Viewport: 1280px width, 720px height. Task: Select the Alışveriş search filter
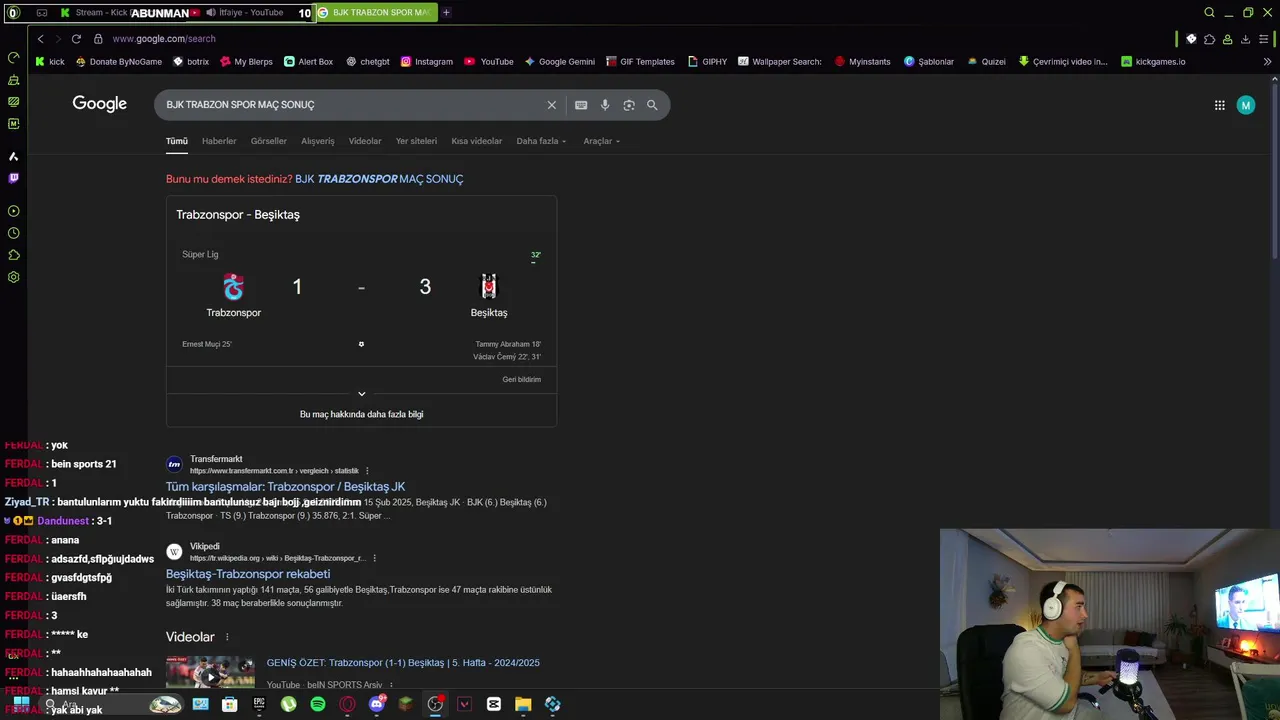click(318, 141)
